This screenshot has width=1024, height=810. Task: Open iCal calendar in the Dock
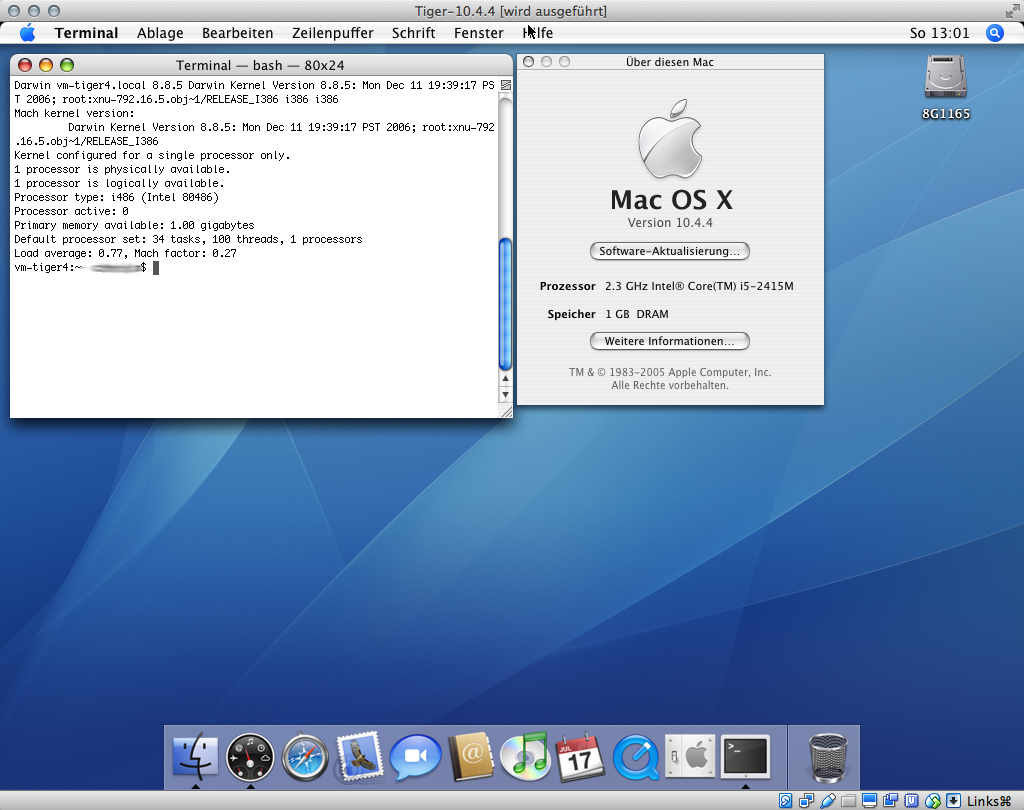[x=581, y=757]
